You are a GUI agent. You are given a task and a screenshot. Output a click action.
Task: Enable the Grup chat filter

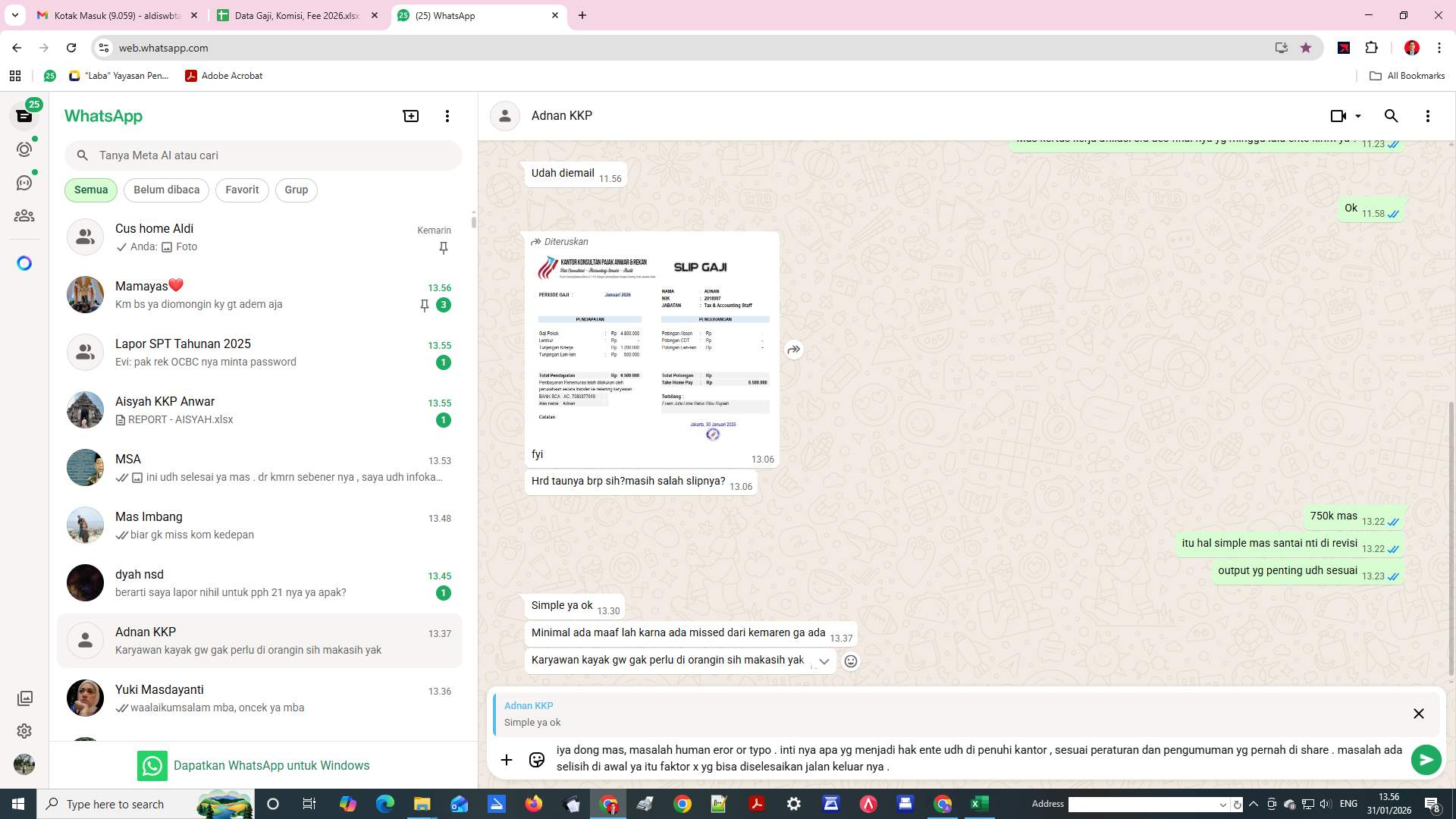296,190
